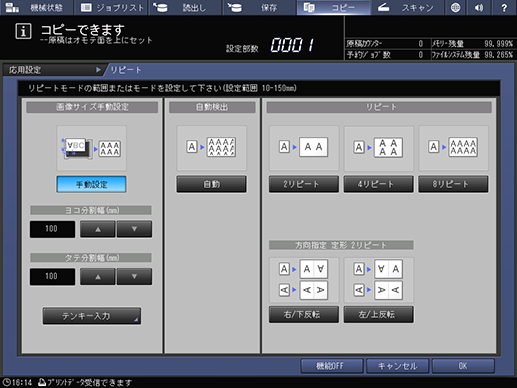
Task: Click the 応用設定 breadcrumb arrow
Action: click(x=98, y=70)
